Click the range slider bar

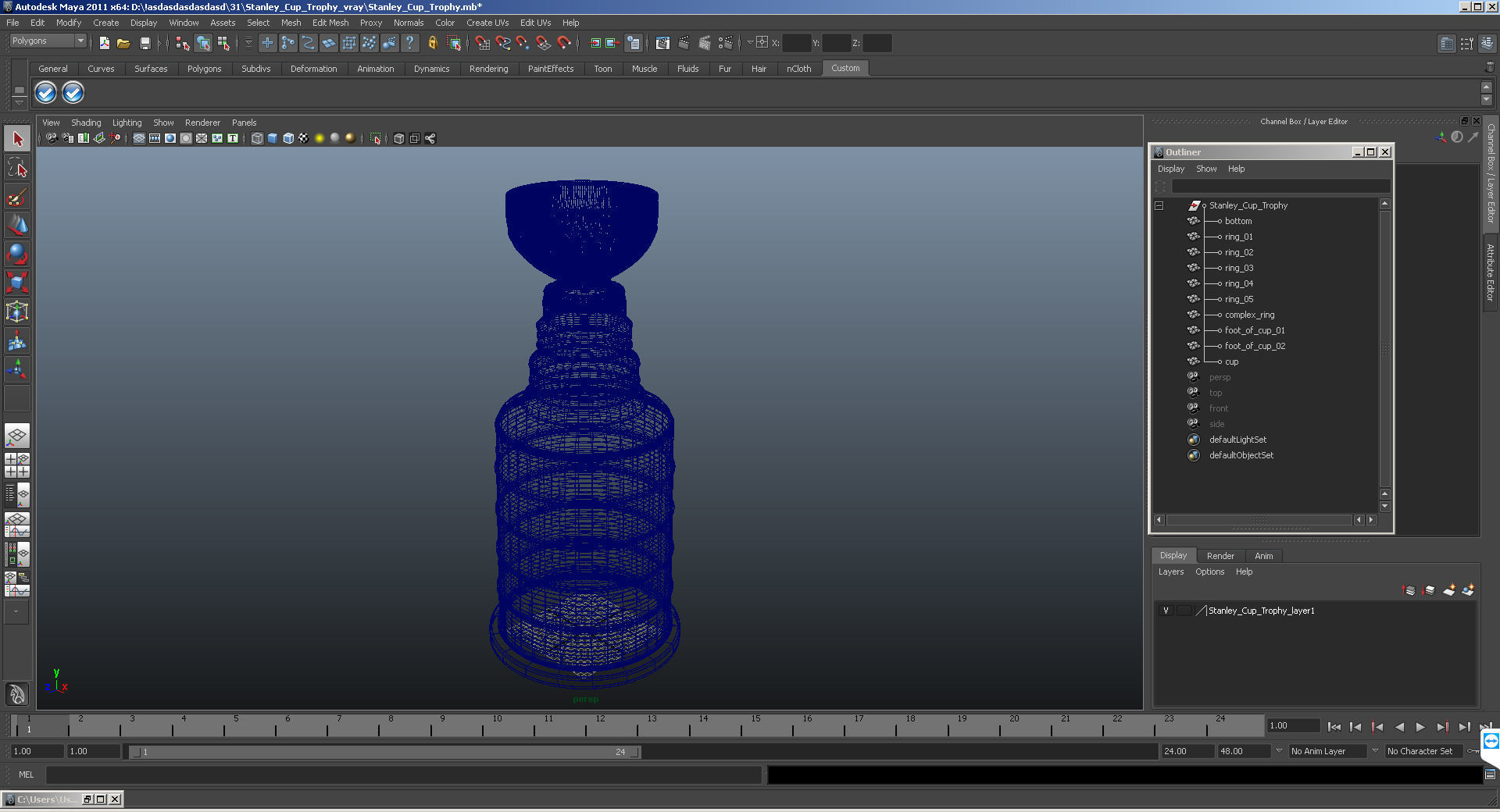[x=385, y=752]
